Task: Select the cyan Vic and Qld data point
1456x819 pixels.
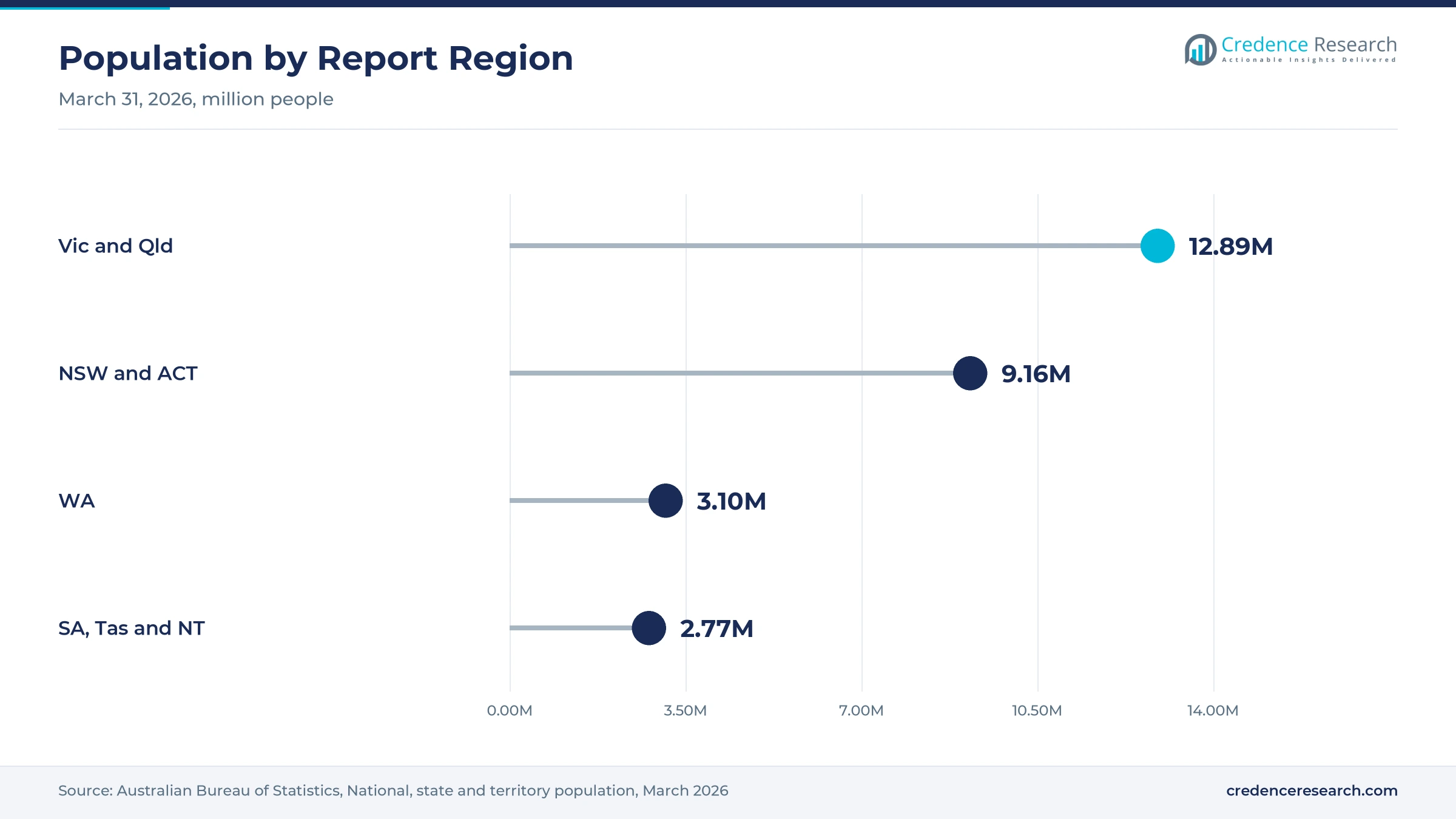Action: click(1158, 246)
